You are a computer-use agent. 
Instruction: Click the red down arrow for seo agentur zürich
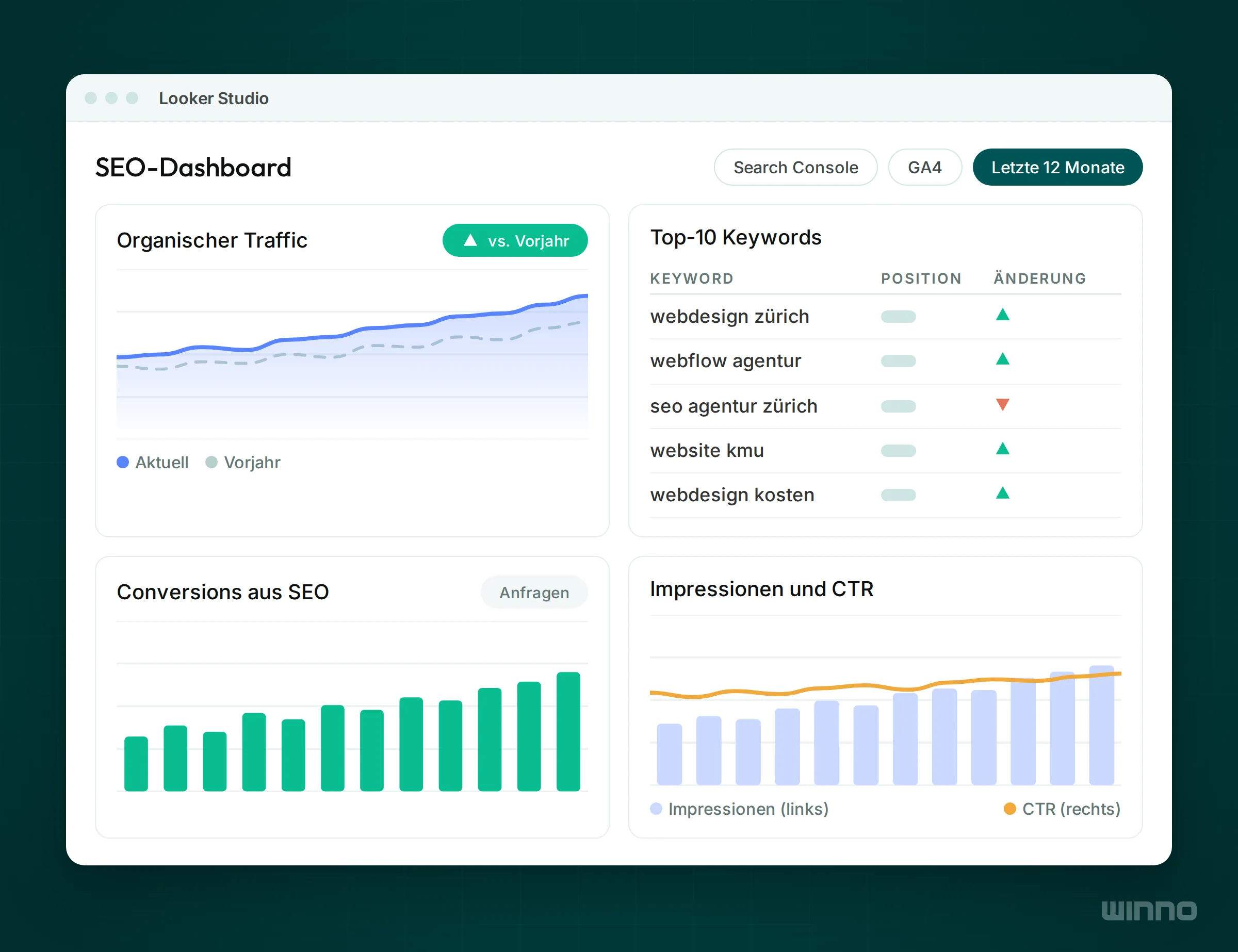1002,405
